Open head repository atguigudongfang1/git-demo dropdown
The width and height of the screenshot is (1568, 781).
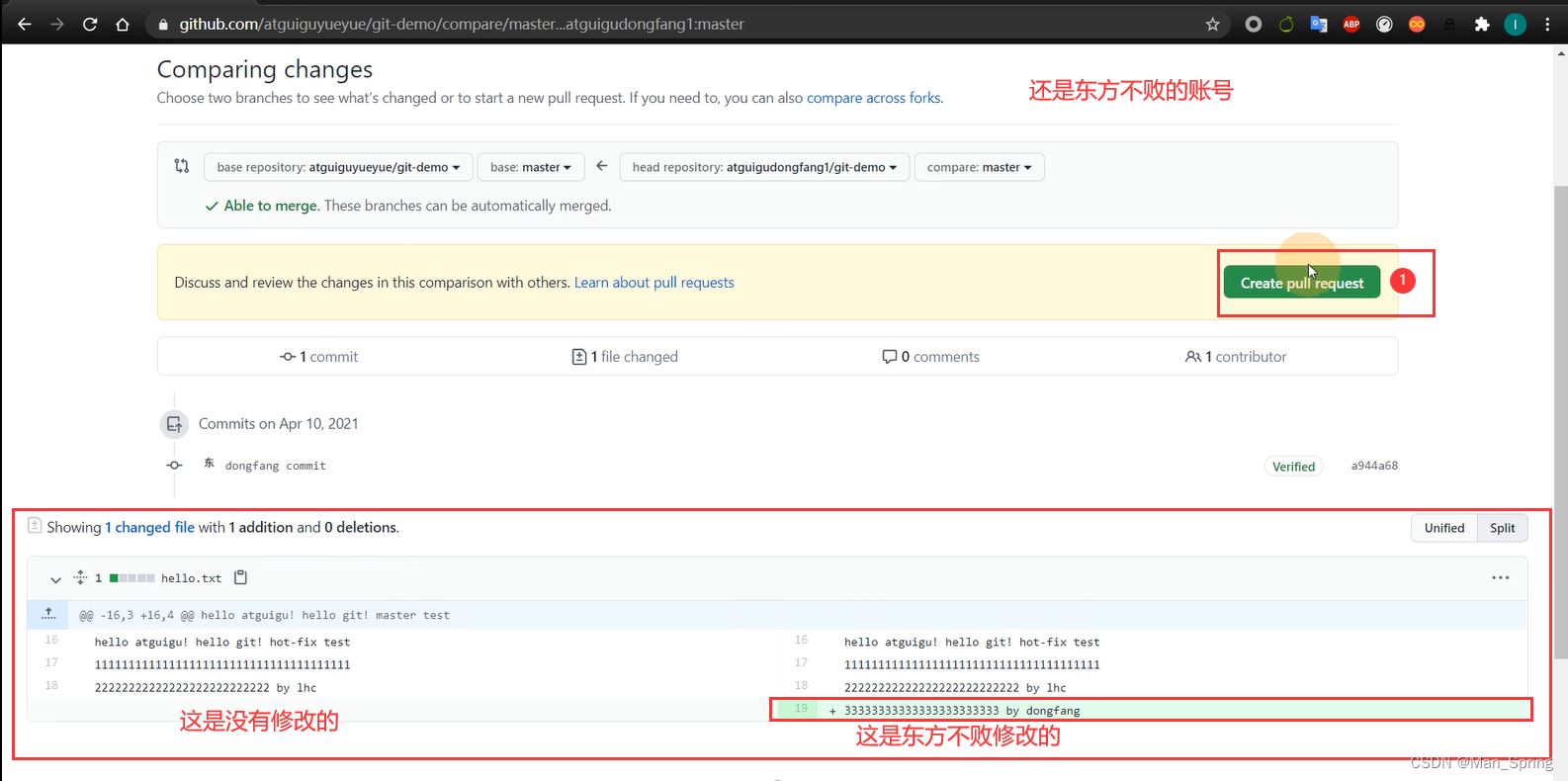(764, 167)
